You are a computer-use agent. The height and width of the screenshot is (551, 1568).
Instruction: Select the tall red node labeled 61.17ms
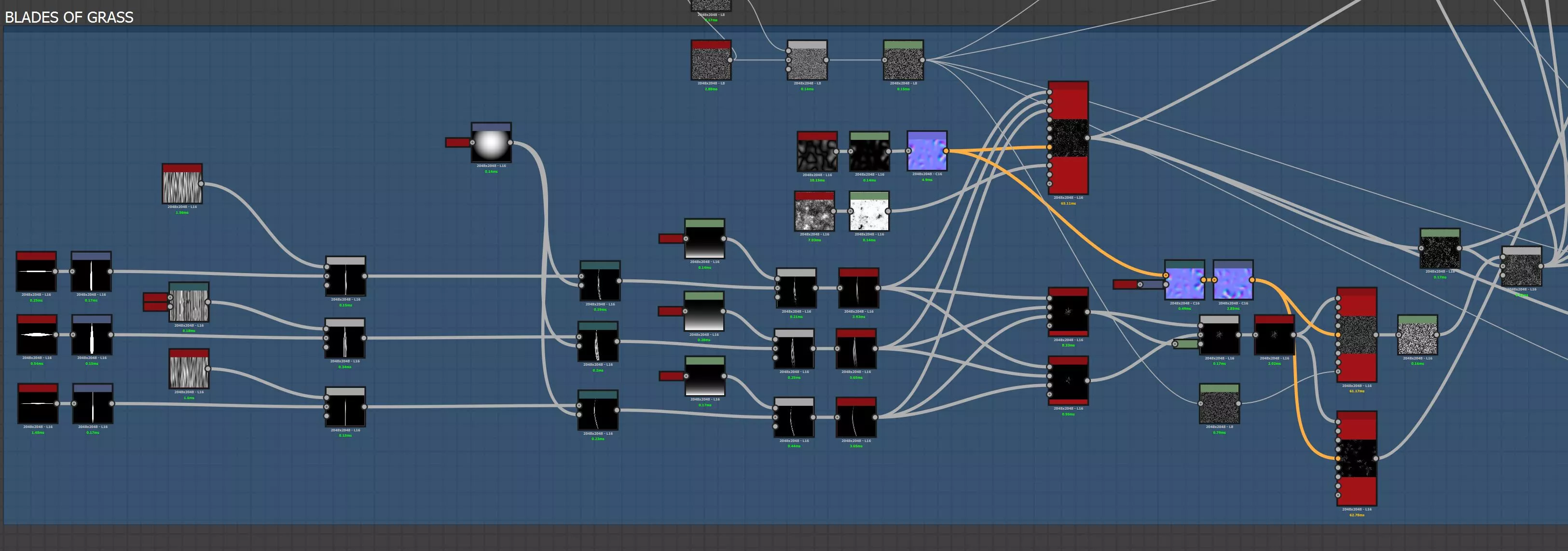(1356, 335)
